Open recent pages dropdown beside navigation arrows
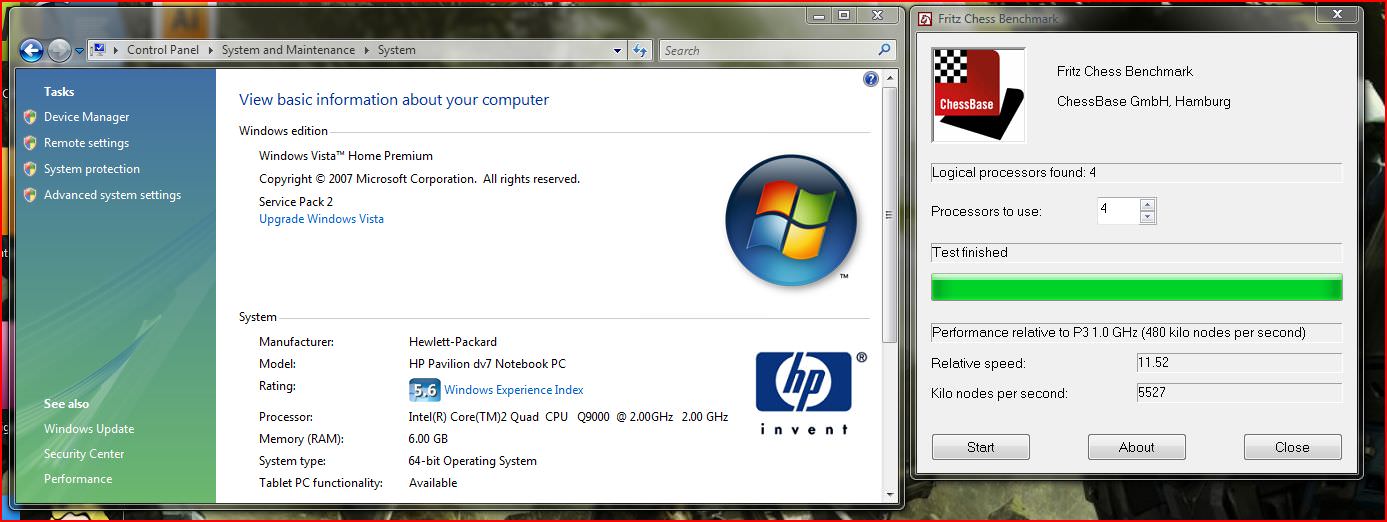The height and width of the screenshot is (522, 1387). click(79, 50)
